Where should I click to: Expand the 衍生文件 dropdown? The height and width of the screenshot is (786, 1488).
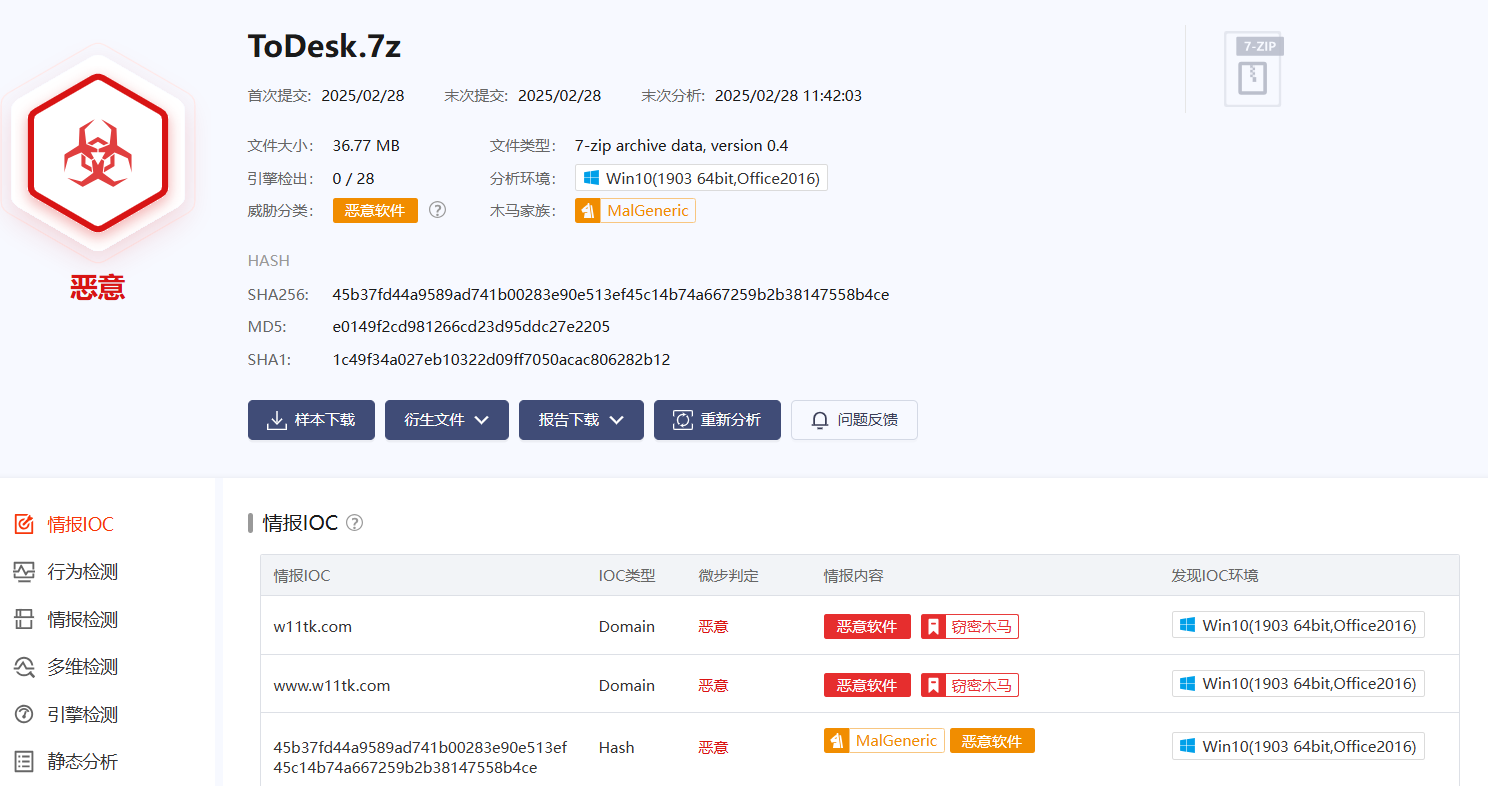tap(447, 420)
